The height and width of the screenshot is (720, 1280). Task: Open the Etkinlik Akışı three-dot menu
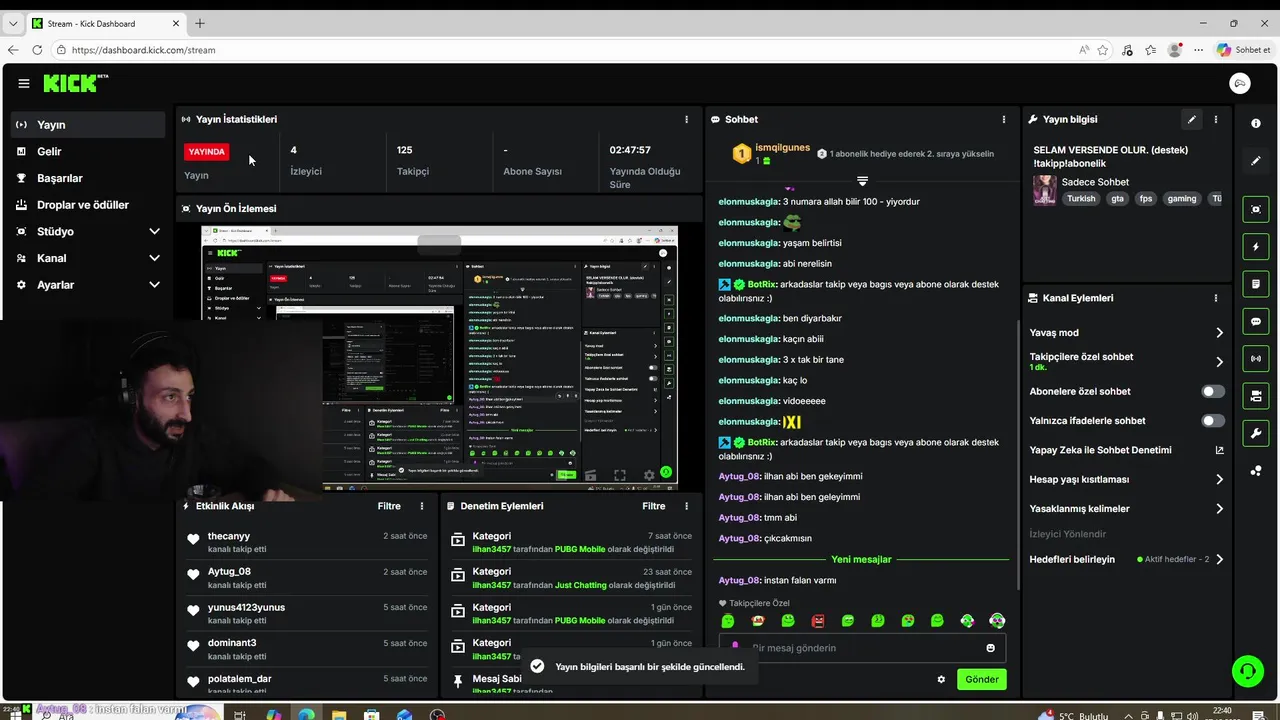pyautogui.click(x=422, y=506)
